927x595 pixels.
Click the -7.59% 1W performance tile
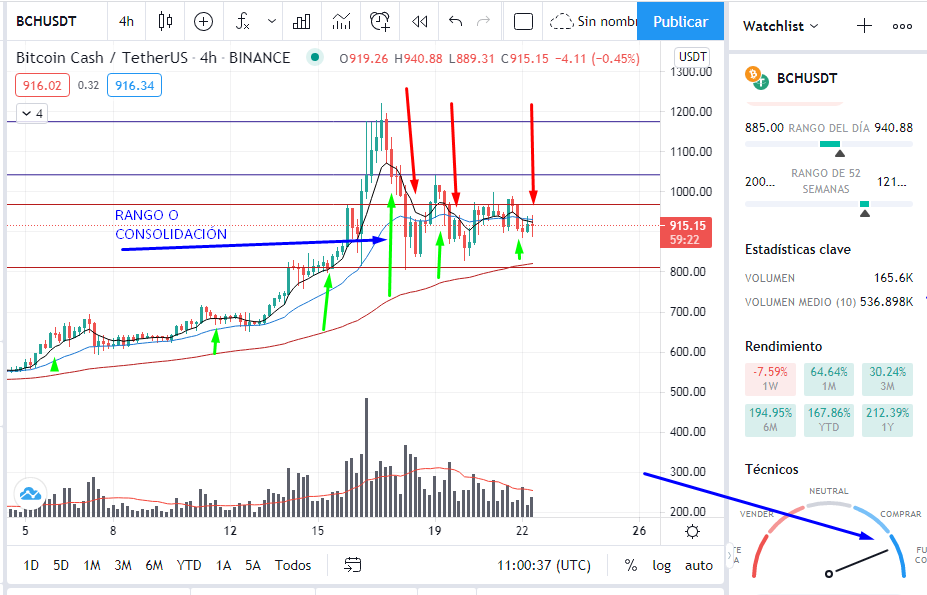(x=770, y=379)
